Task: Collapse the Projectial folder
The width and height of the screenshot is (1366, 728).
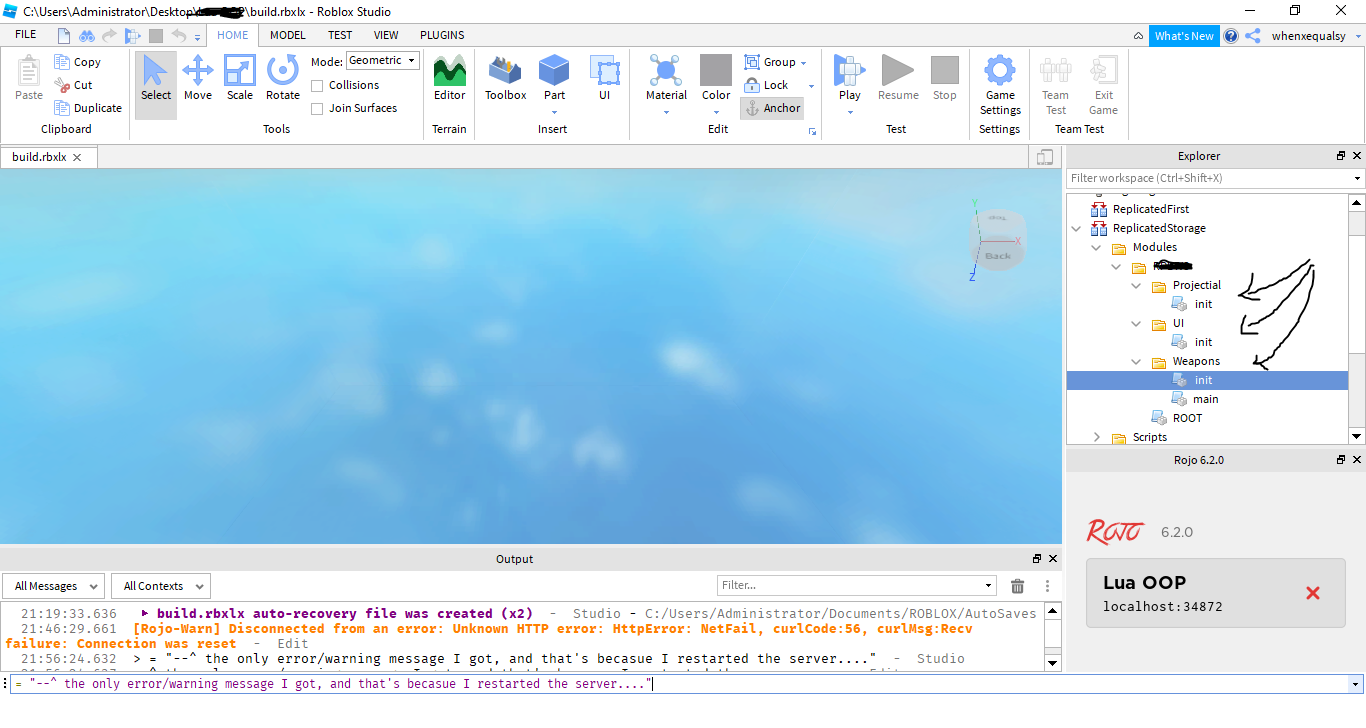Action: click(x=1136, y=285)
